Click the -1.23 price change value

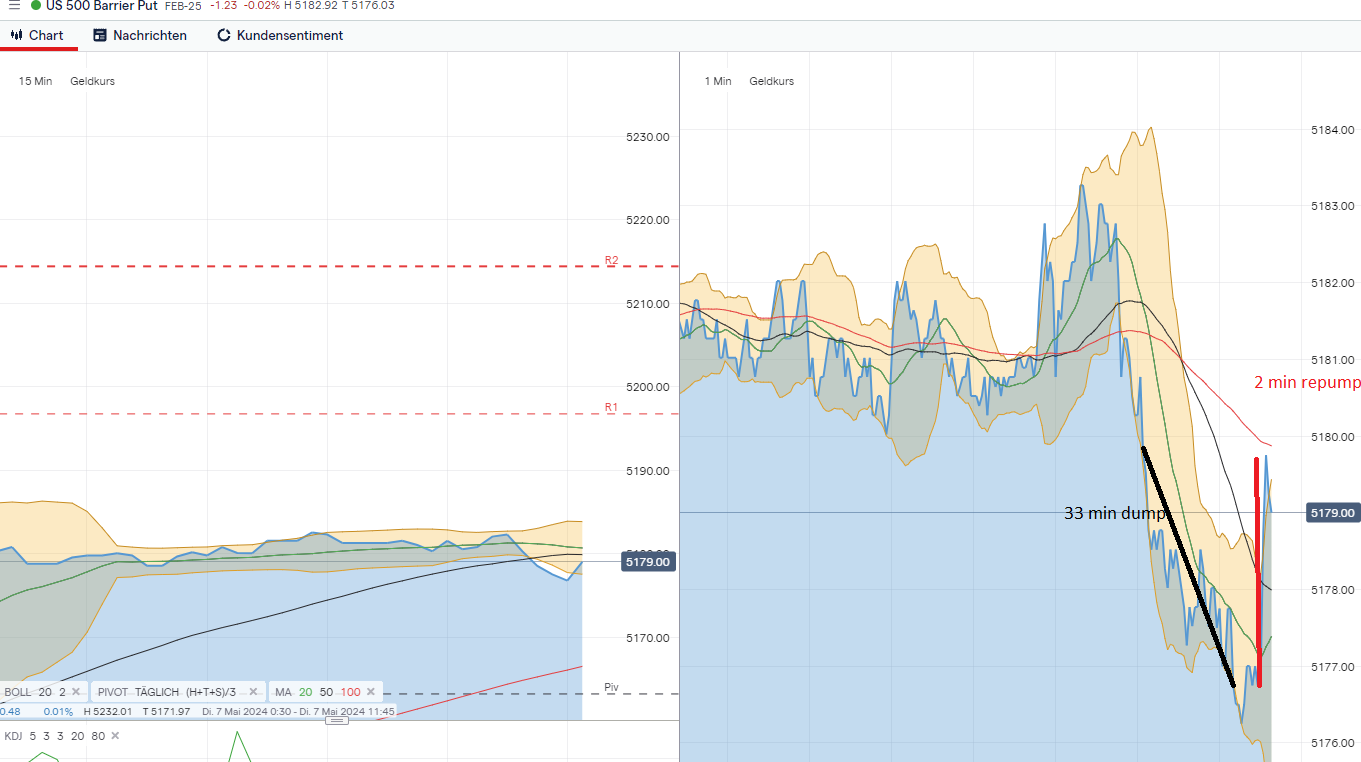click(224, 5)
